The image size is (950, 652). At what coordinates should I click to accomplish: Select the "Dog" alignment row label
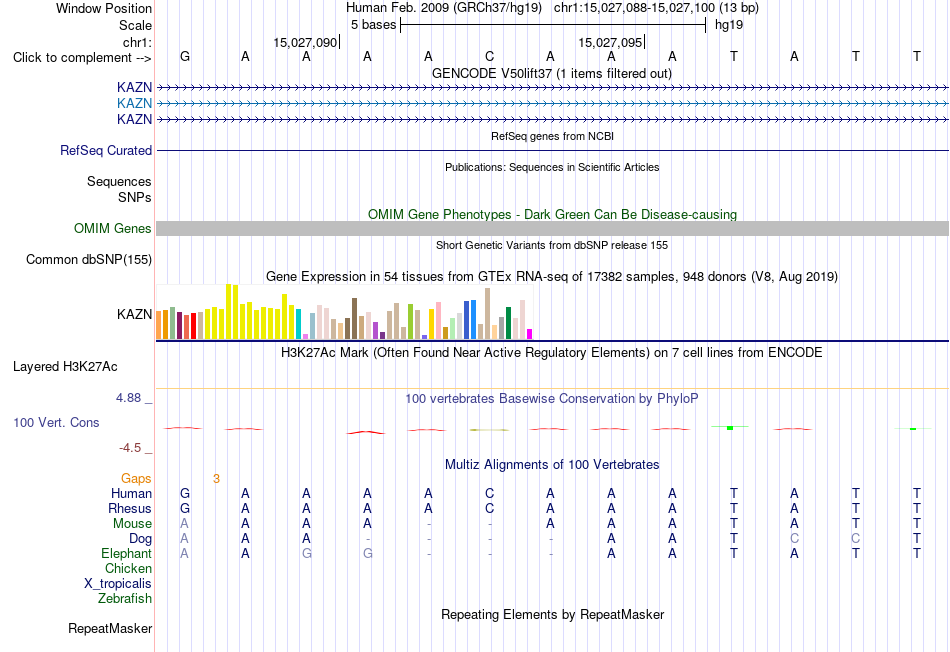tap(140, 539)
